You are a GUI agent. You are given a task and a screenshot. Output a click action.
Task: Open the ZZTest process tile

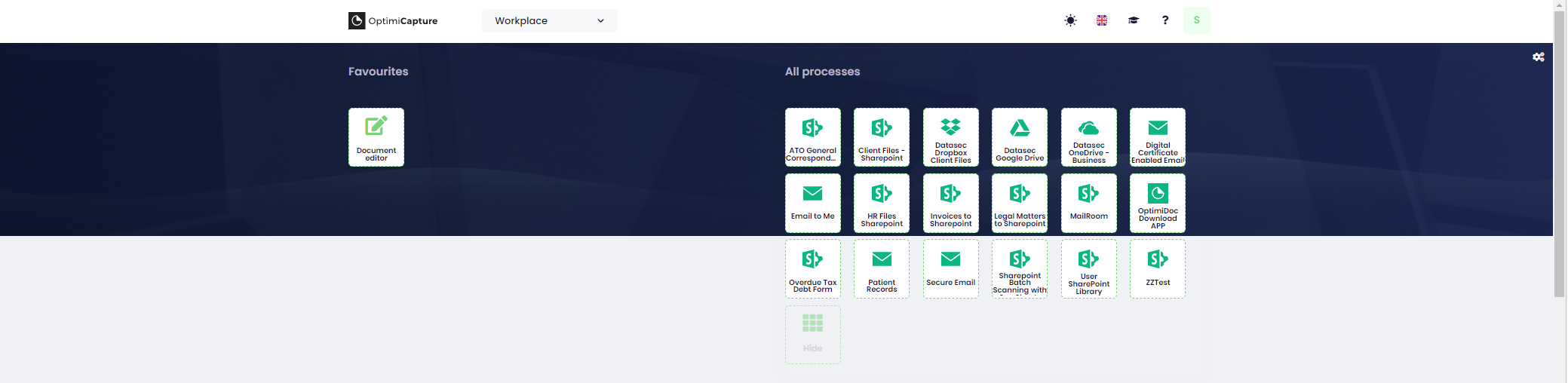[x=1158, y=269]
